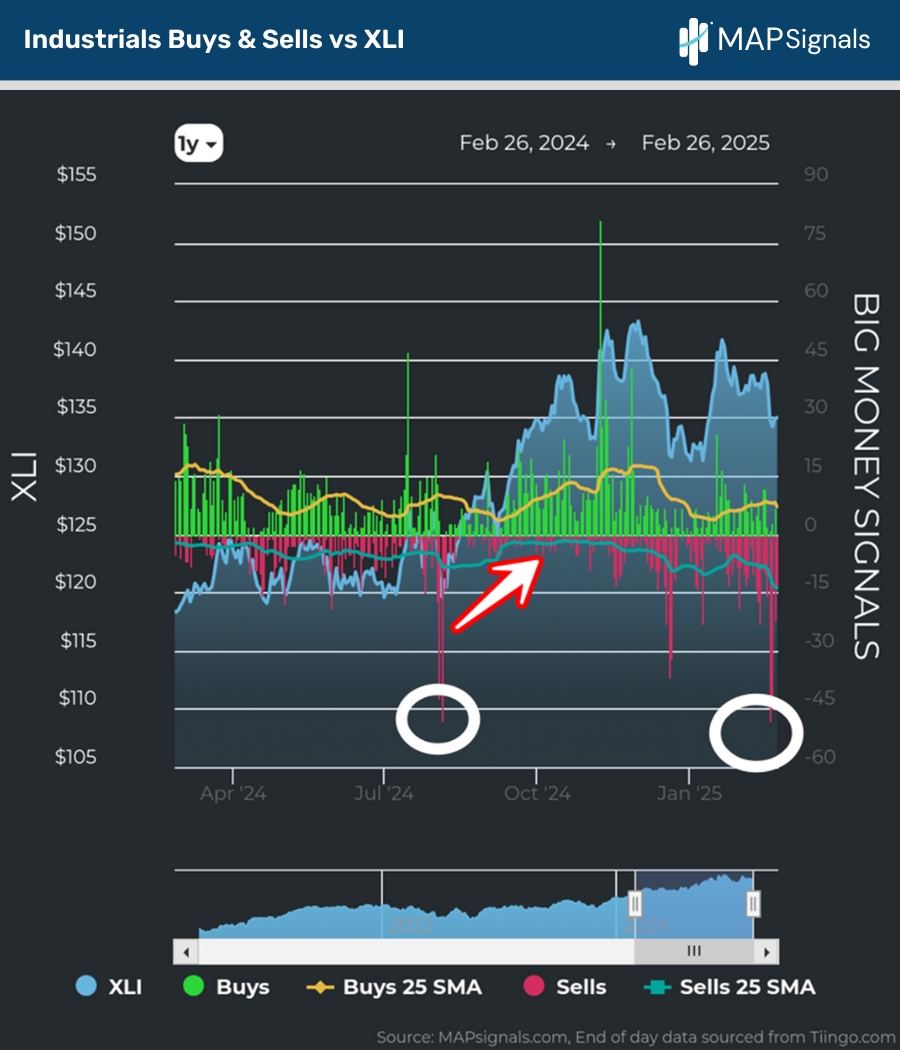The height and width of the screenshot is (1050, 900).
Task: Click the 45 signals axis value
Action: click(x=816, y=350)
